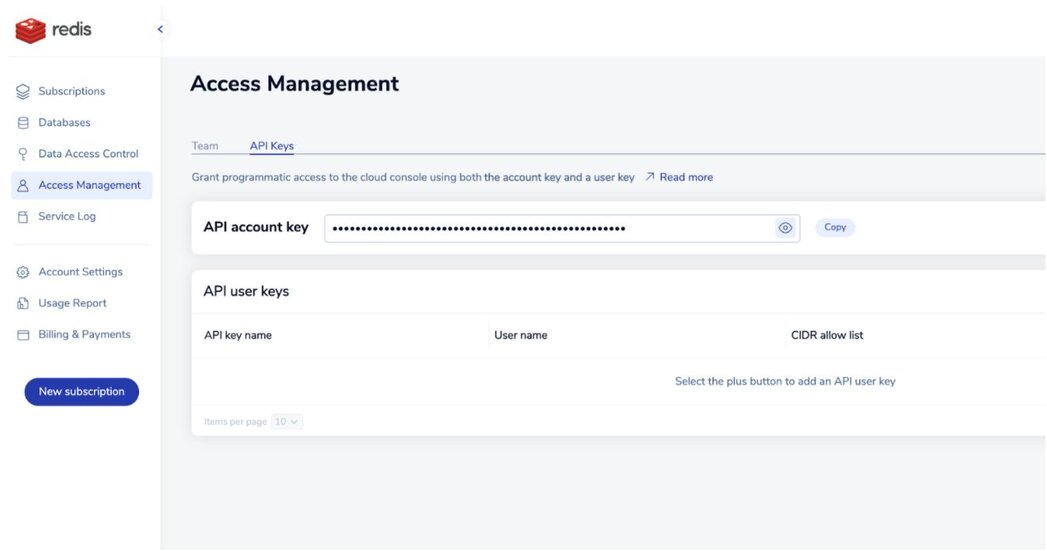Click the masked API account key field
The image size is (1047, 551).
548,228
